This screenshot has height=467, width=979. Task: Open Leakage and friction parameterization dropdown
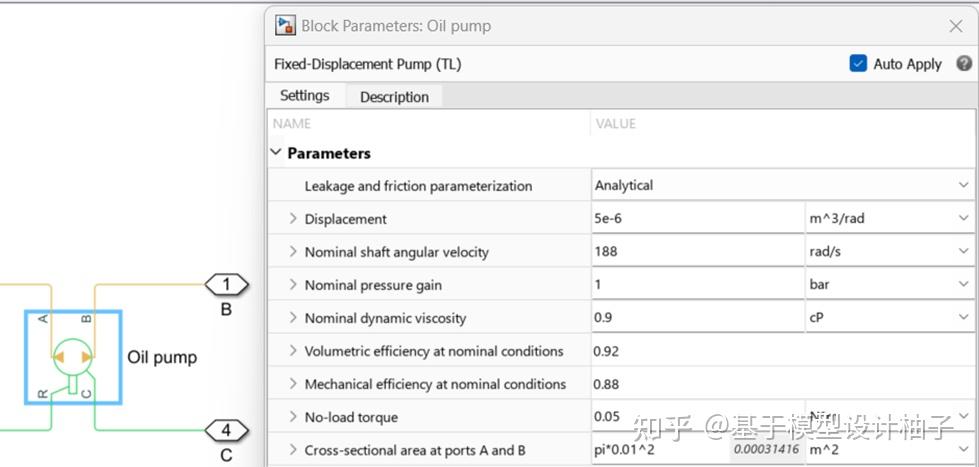pos(782,185)
